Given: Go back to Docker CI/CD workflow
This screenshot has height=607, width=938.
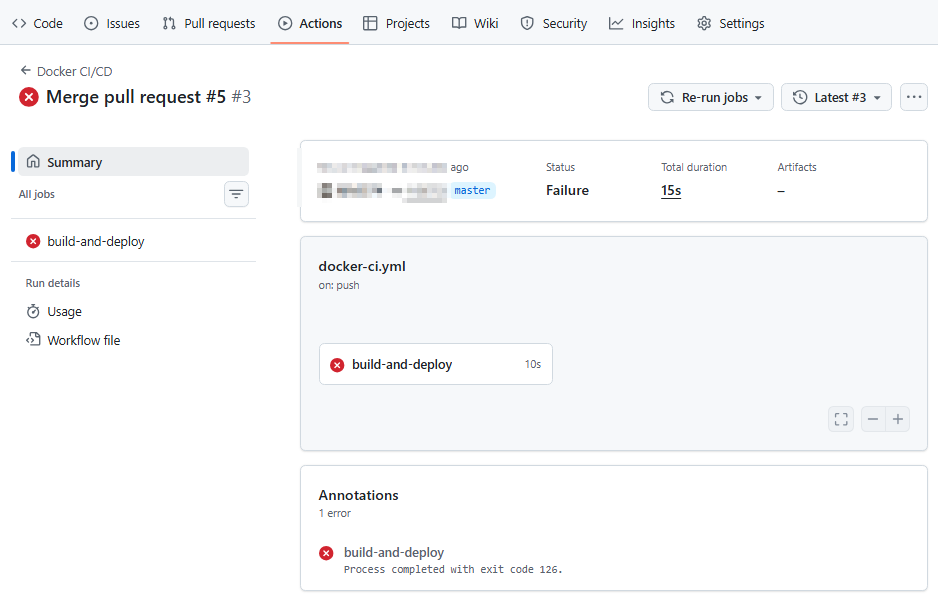Looking at the screenshot, I should [x=74, y=71].
